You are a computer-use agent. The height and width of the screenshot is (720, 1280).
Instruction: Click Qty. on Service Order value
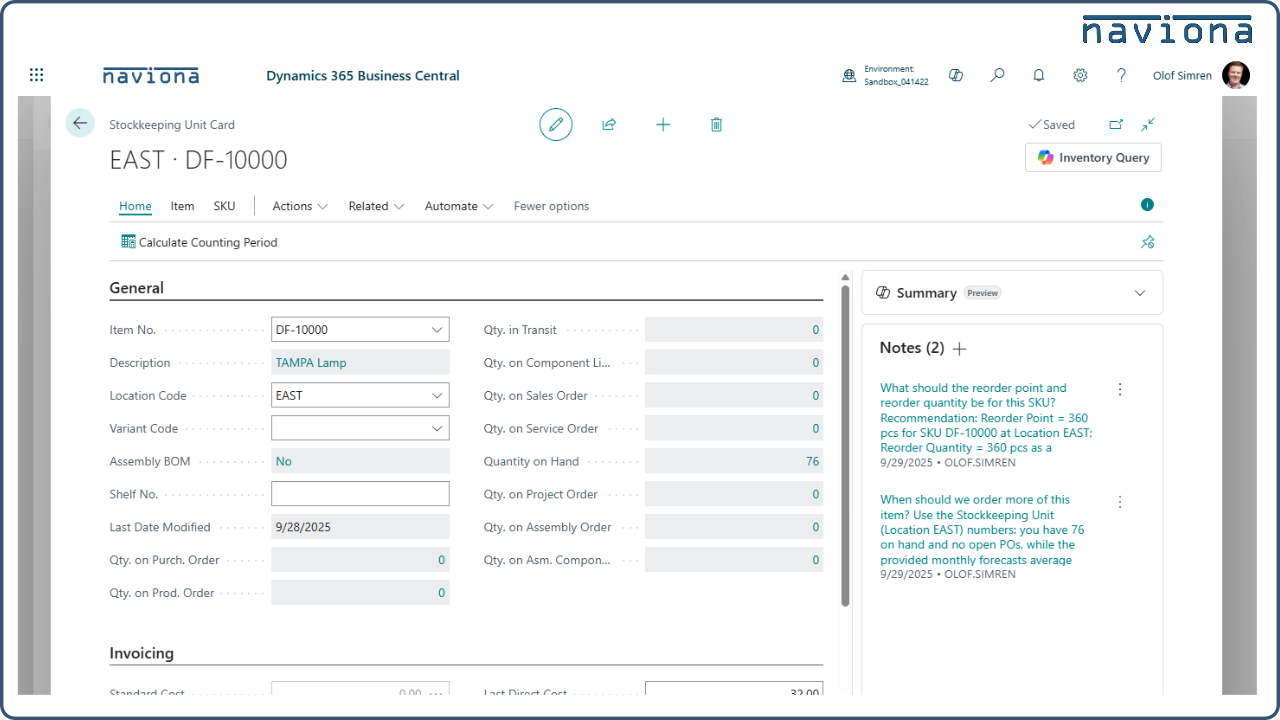pyautogui.click(x=734, y=429)
